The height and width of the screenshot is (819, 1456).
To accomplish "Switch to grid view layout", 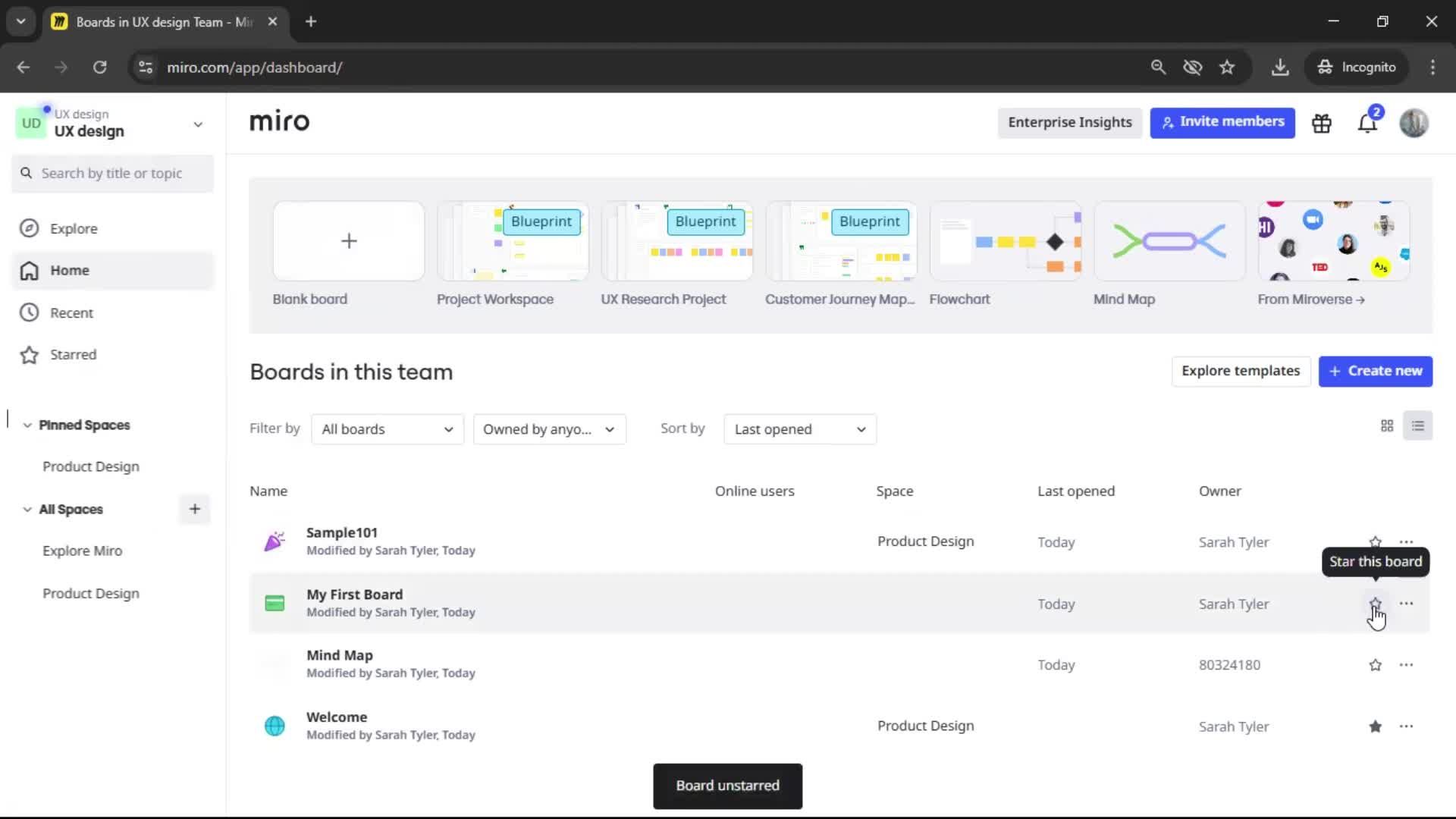I will click(x=1387, y=426).
